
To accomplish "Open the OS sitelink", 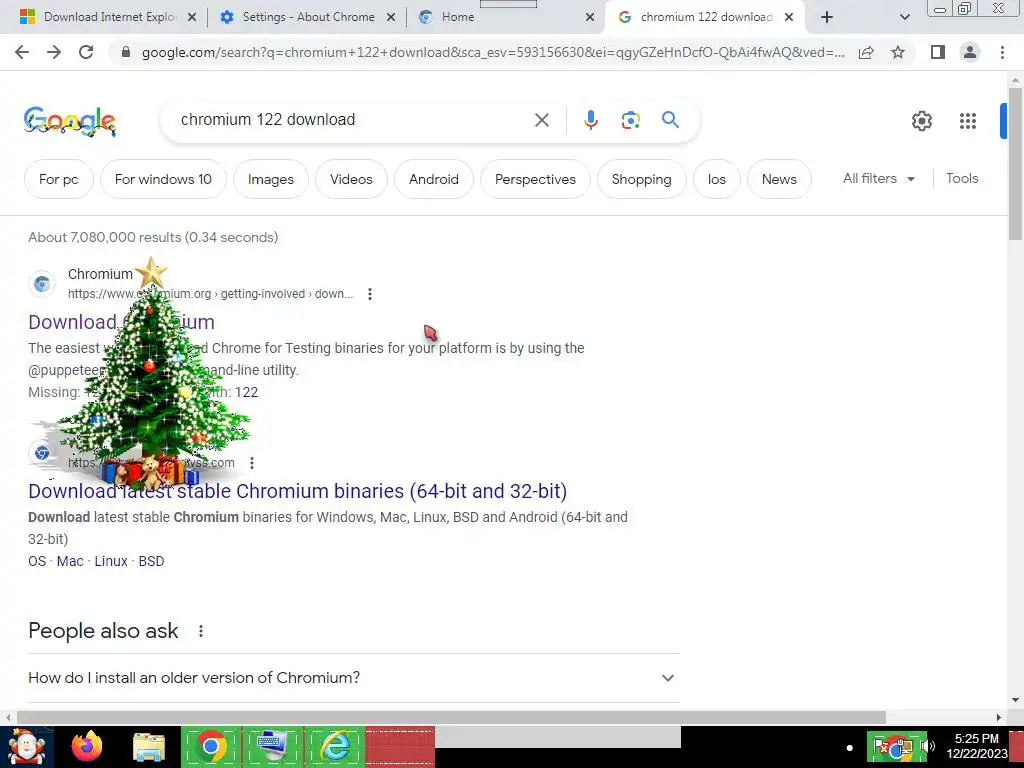I will pyautogui.click(x=37, y=562).
